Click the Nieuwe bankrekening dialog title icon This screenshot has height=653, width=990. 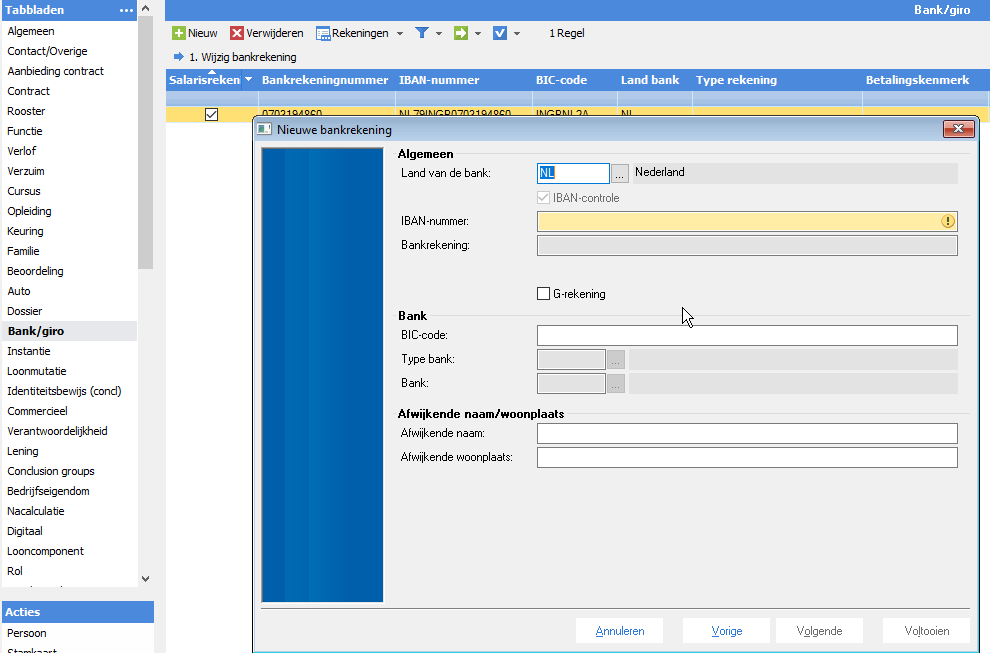[264, 129]
